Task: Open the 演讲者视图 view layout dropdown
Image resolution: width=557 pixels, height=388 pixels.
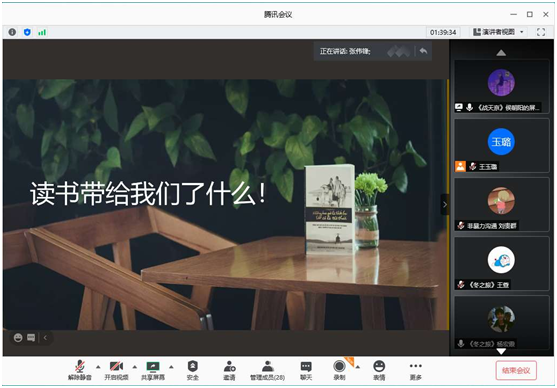Action: click(498, 32)
